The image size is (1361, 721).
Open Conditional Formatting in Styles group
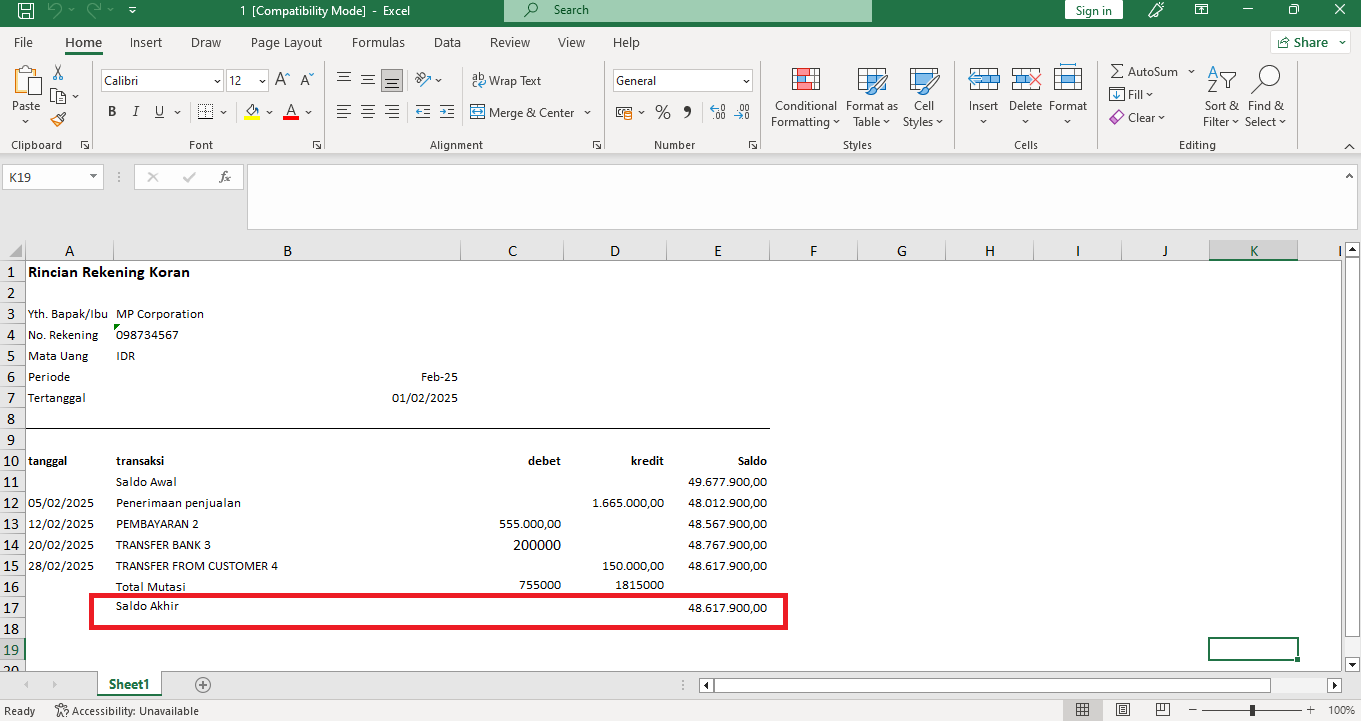805,98
